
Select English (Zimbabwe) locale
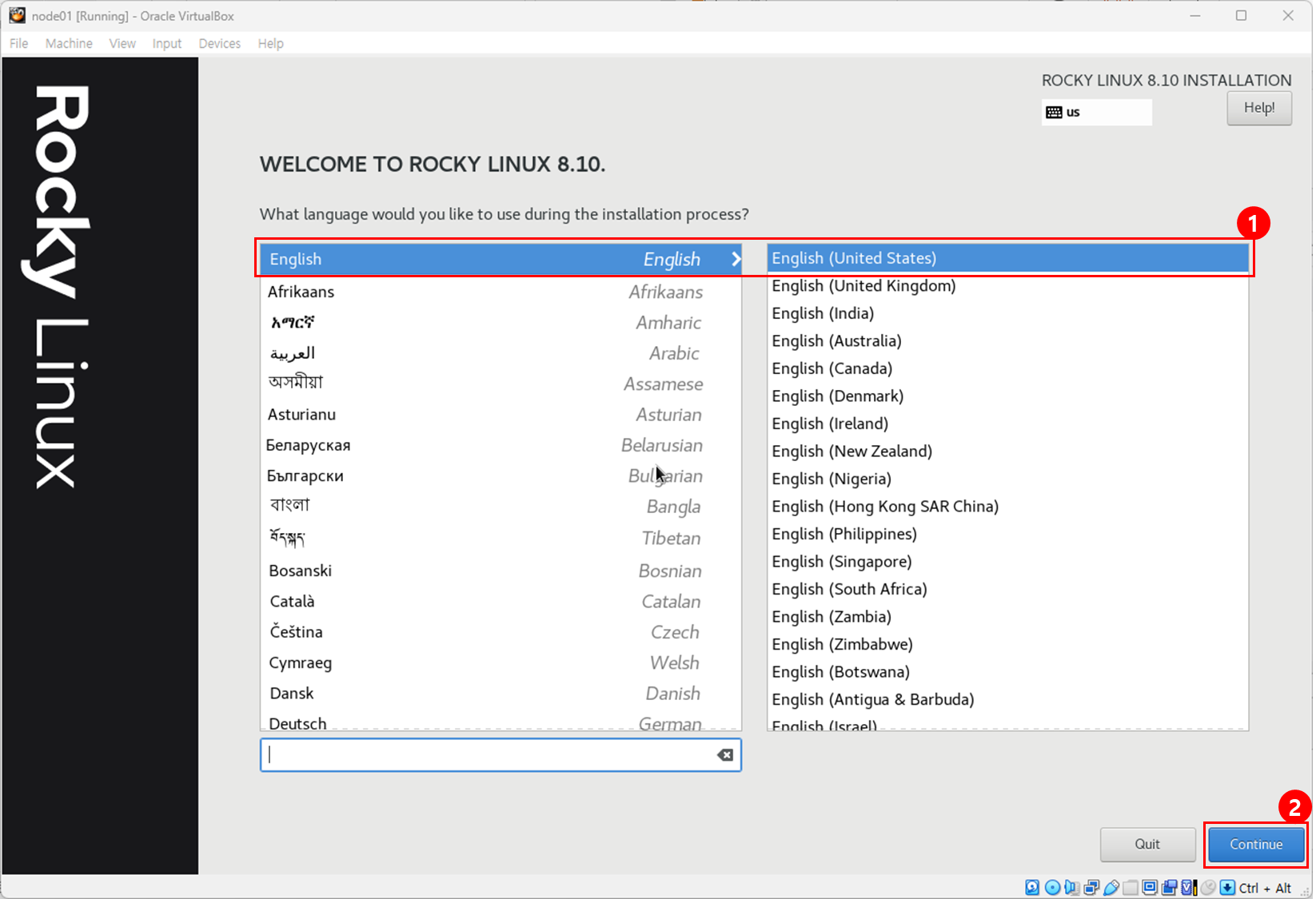[x=1007, y=644]
